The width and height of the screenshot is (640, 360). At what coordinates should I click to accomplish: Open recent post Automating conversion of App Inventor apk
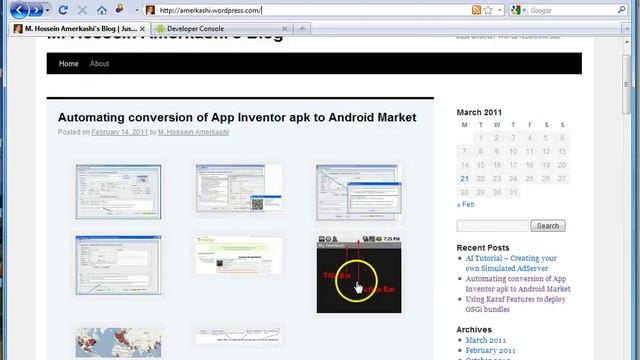[x=518, y=284]
